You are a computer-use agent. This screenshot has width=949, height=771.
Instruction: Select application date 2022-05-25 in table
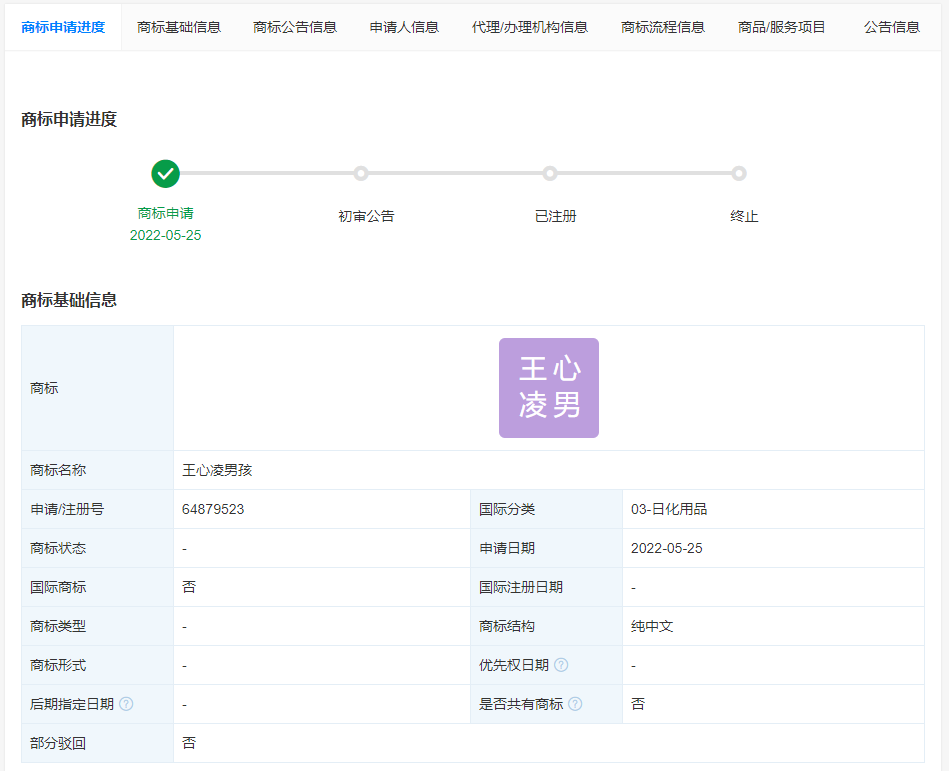point(666,548)
